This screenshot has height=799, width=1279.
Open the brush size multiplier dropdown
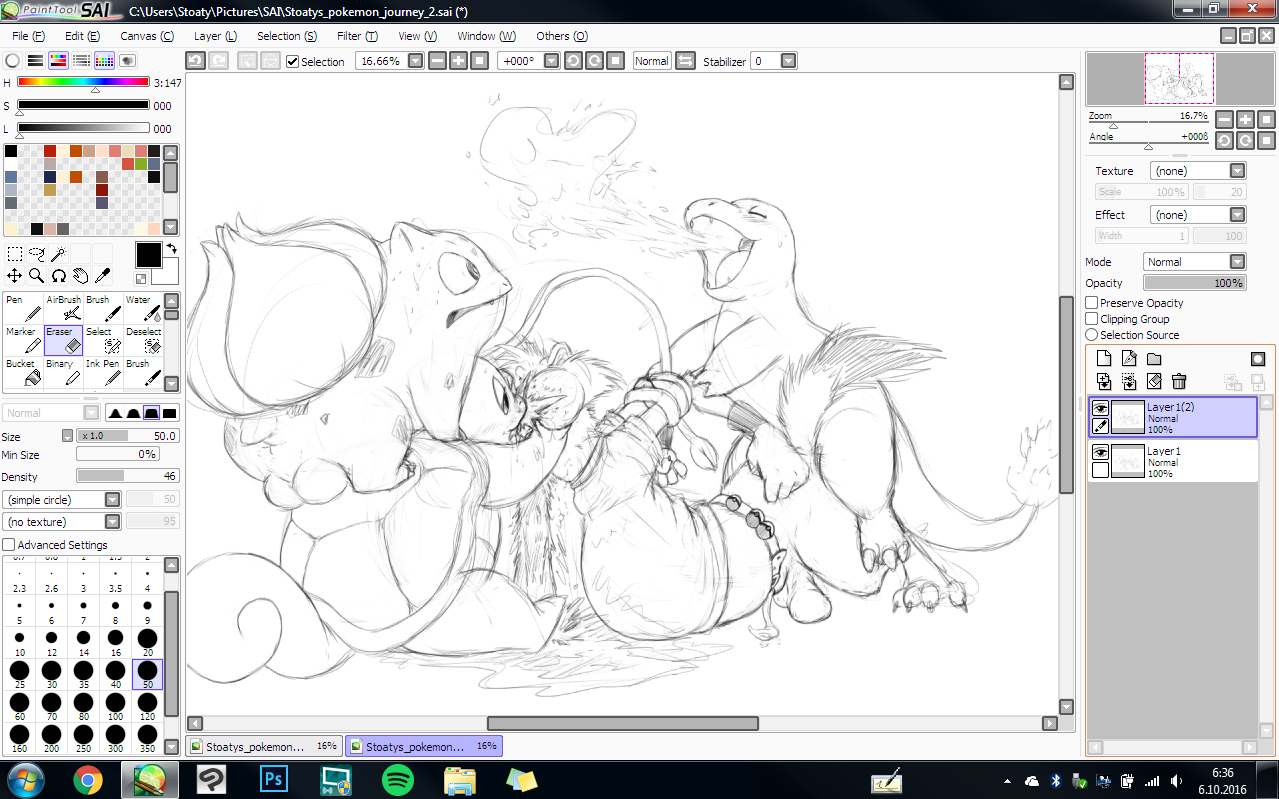68,436
